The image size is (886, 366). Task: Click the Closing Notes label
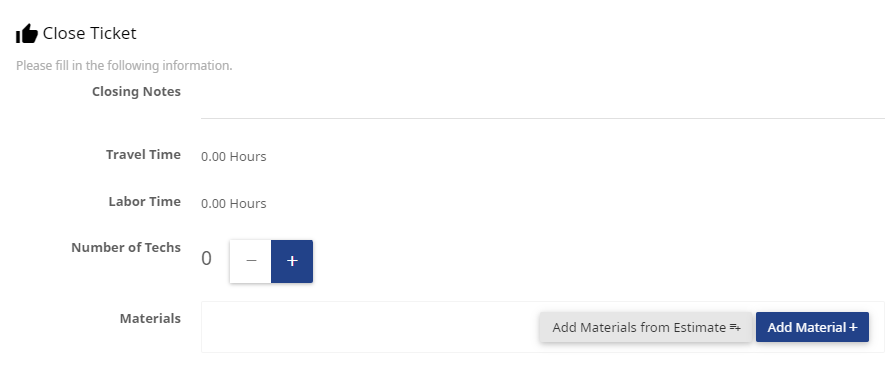tap(136, 92)
